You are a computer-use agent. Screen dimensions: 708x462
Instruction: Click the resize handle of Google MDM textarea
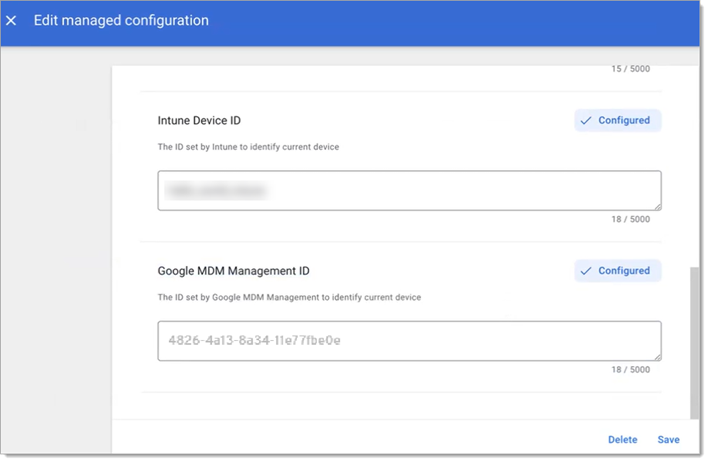point(656,355)
